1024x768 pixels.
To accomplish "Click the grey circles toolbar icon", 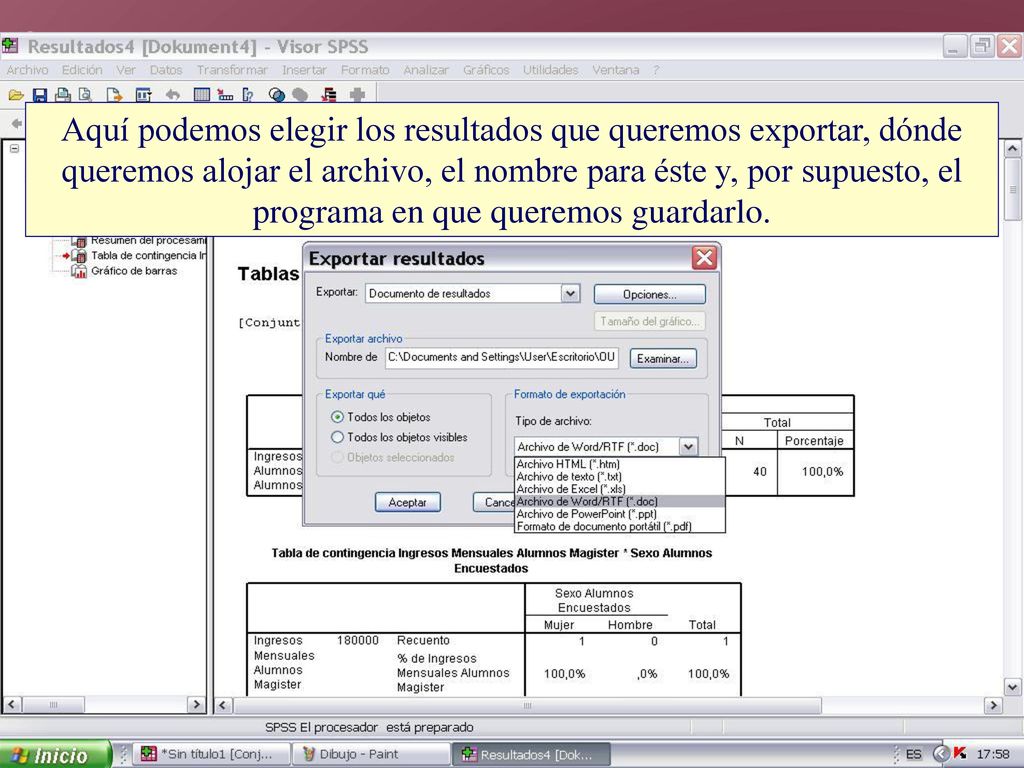I will [x=300, y=95].
